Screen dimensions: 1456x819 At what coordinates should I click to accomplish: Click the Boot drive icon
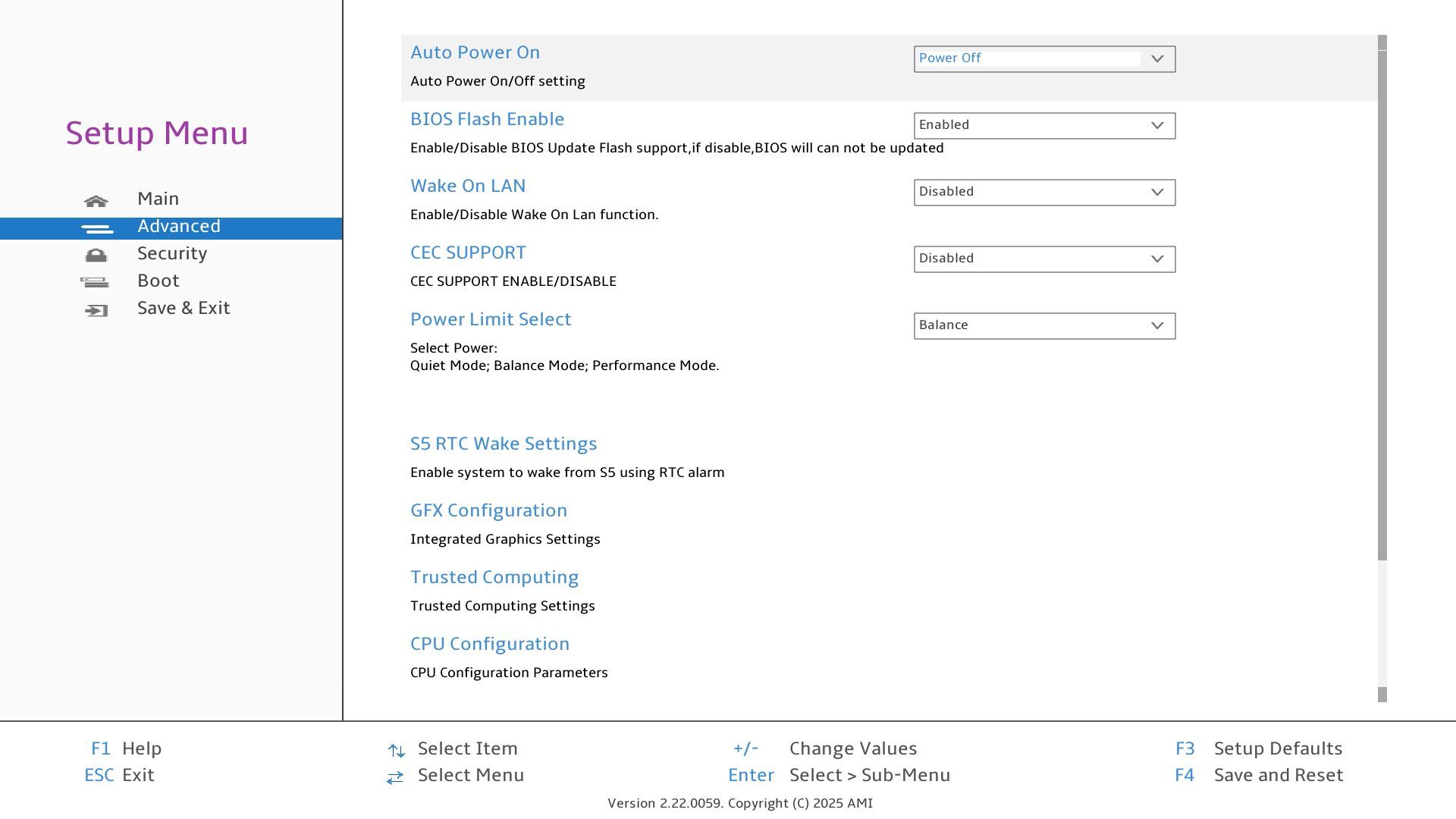point(95,283)
